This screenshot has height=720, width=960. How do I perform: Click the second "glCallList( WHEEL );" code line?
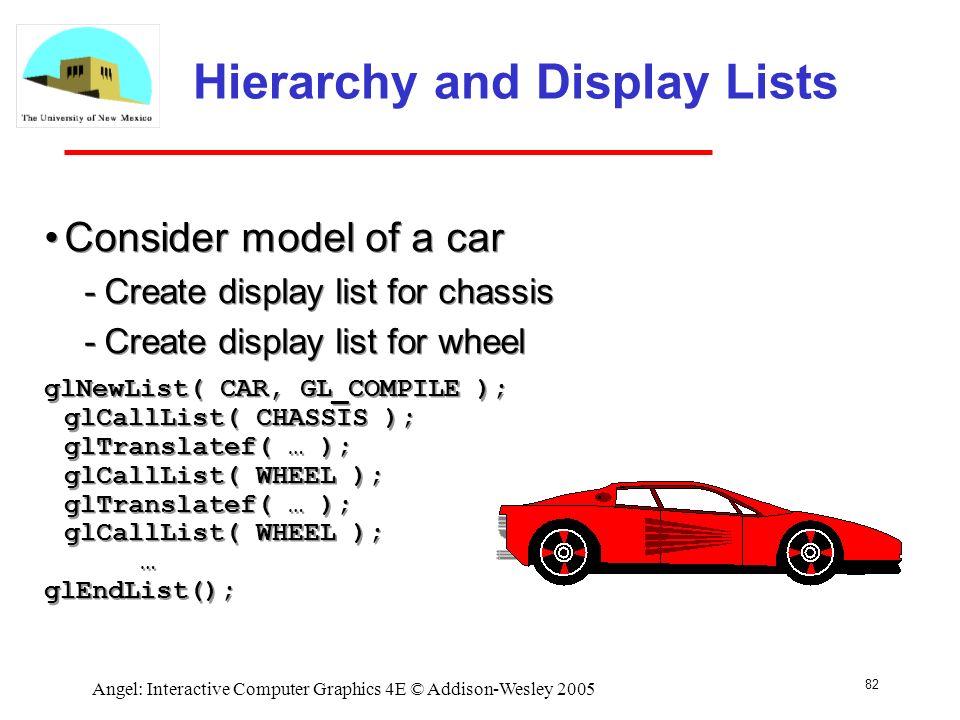[223, 533]
